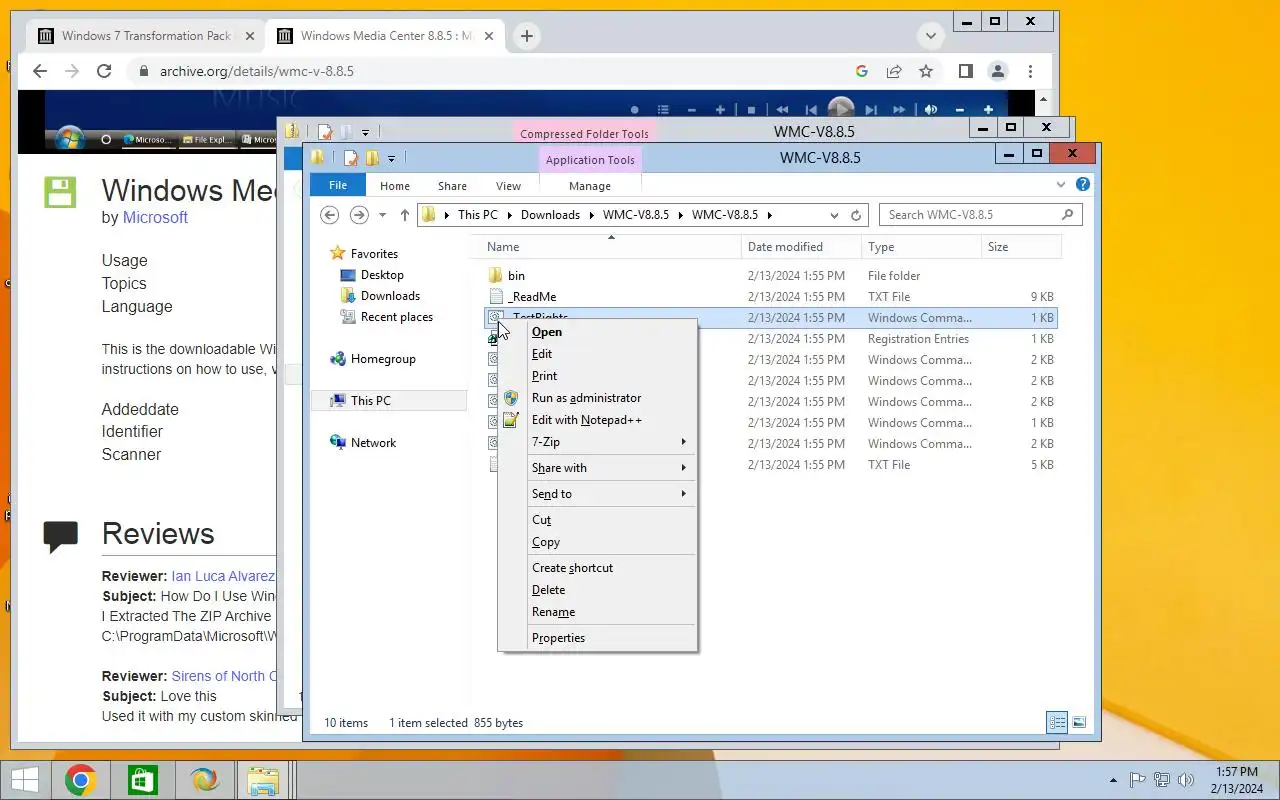Open Chrome side panel icon

pyautogui.click(x=965, y=71)
